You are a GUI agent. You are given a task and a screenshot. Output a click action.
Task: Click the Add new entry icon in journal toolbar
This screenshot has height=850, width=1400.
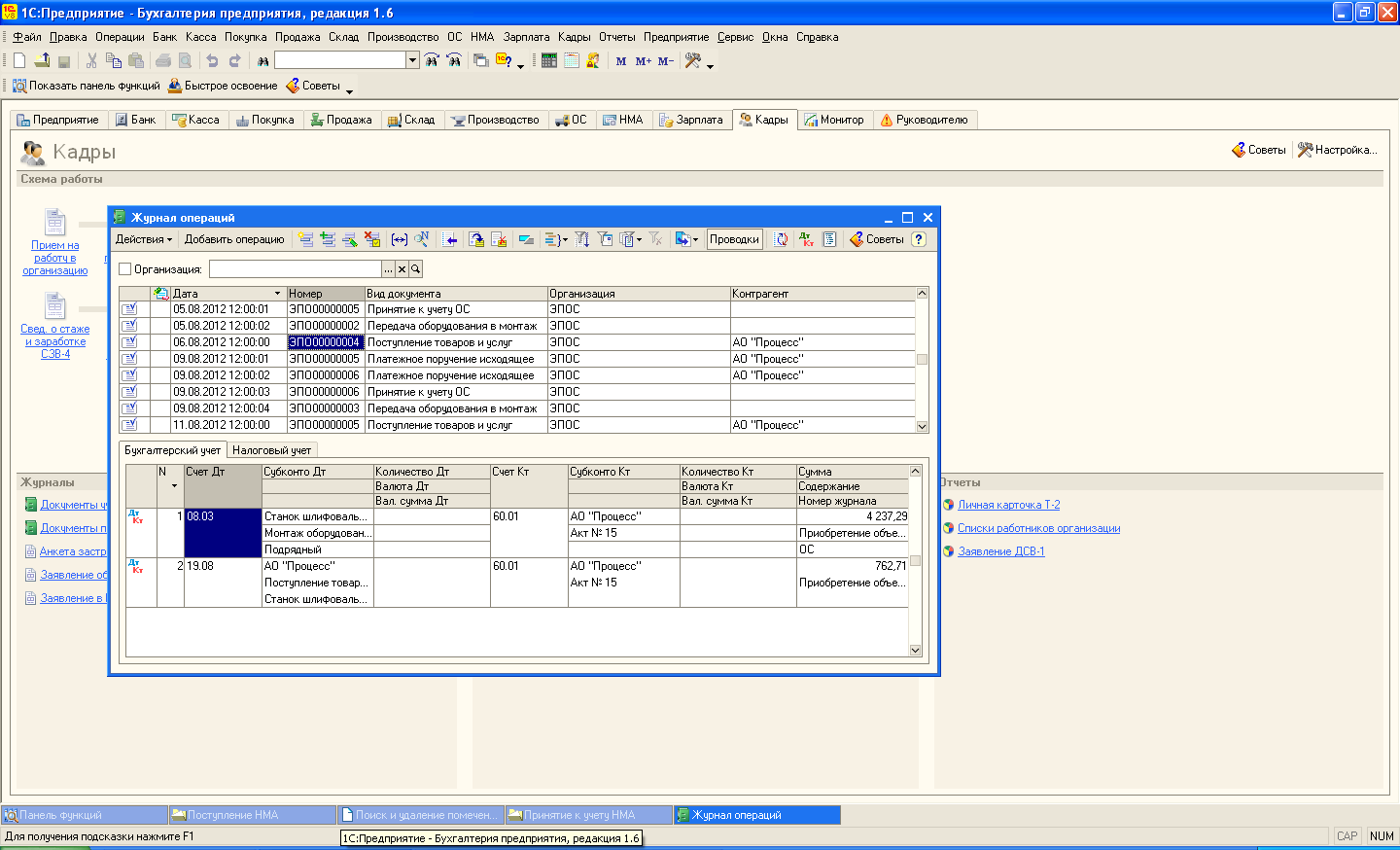[305, 239]
